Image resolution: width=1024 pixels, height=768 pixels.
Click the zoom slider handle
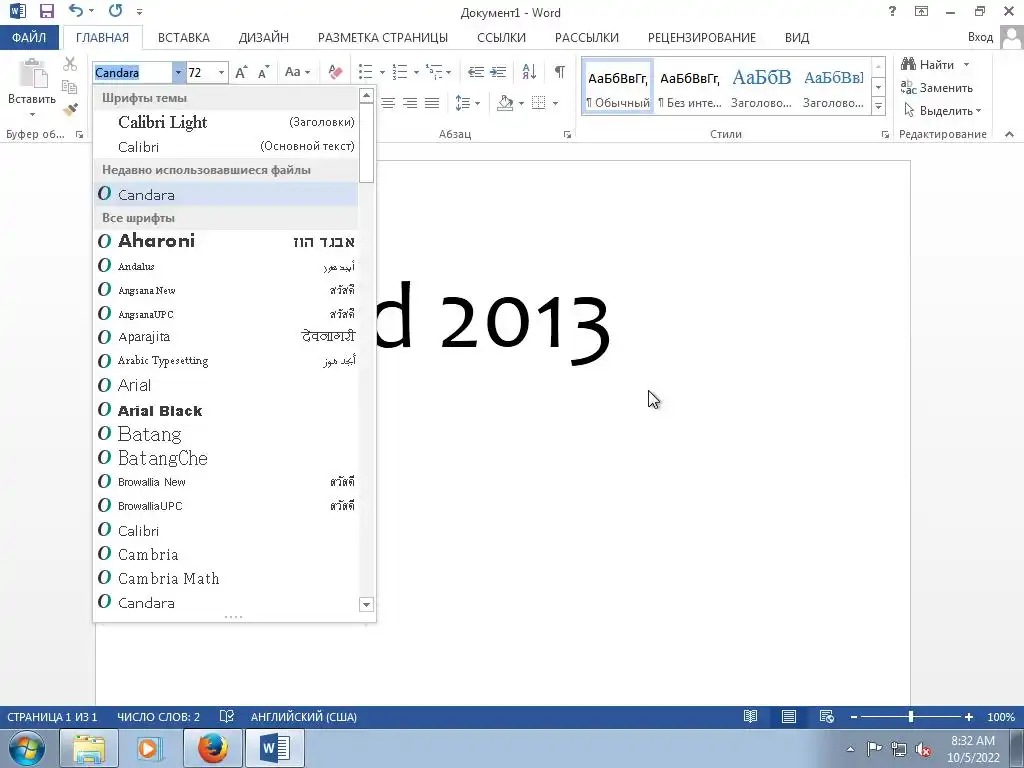coord(911,716)
